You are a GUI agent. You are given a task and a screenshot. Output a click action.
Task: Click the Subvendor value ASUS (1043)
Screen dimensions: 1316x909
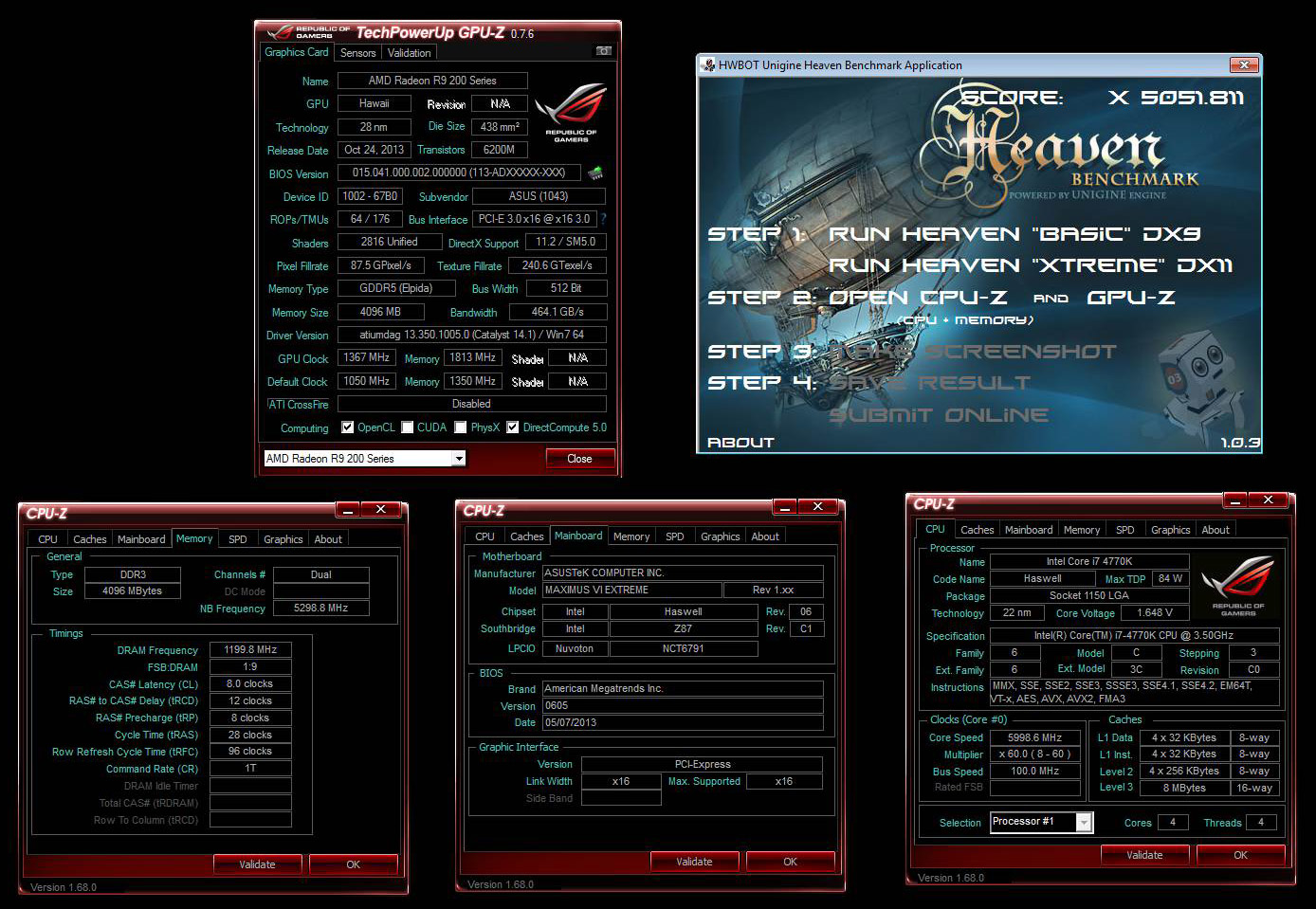click(539, 196)
